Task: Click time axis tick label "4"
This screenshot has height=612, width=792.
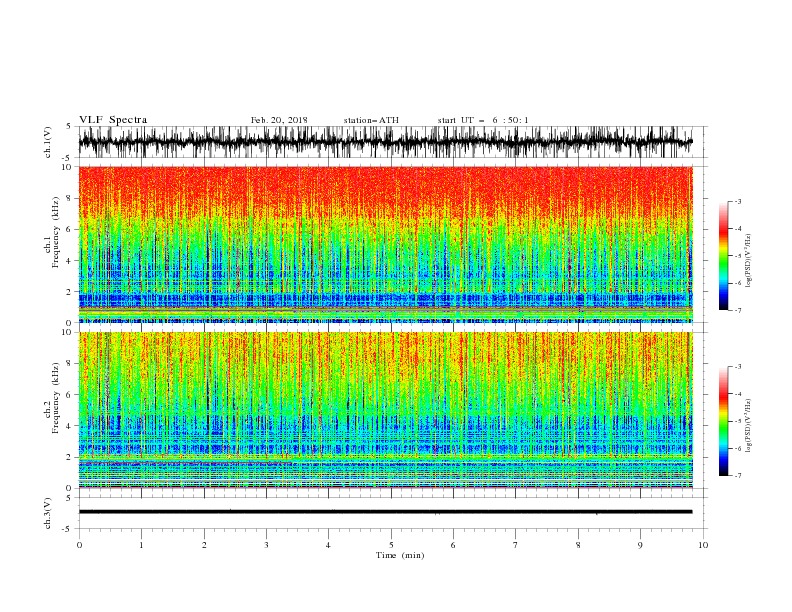Action: pos(329,545)
